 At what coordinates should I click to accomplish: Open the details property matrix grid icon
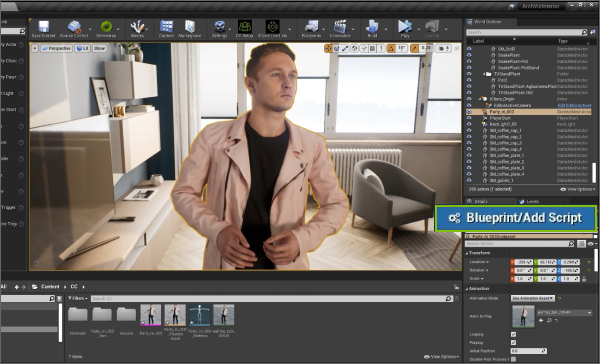point(581,244)
